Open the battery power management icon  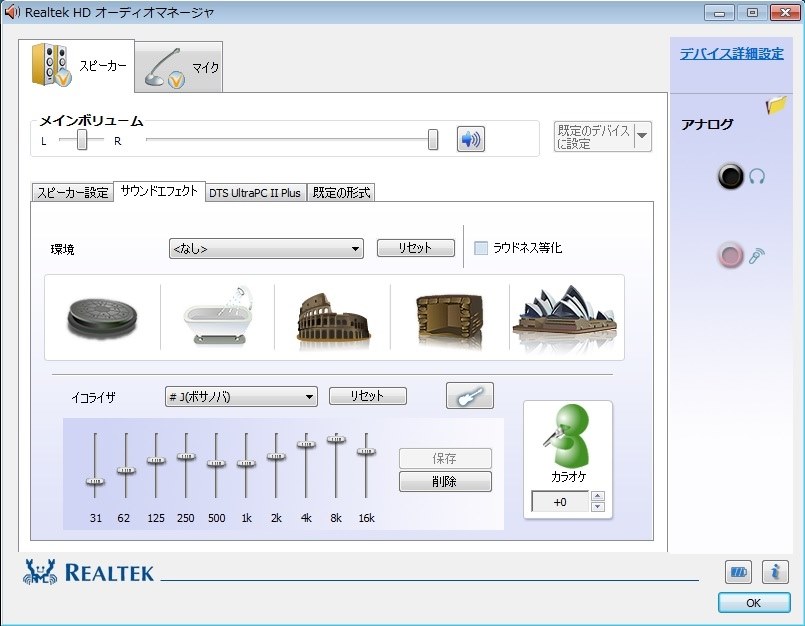pos(738,572)
